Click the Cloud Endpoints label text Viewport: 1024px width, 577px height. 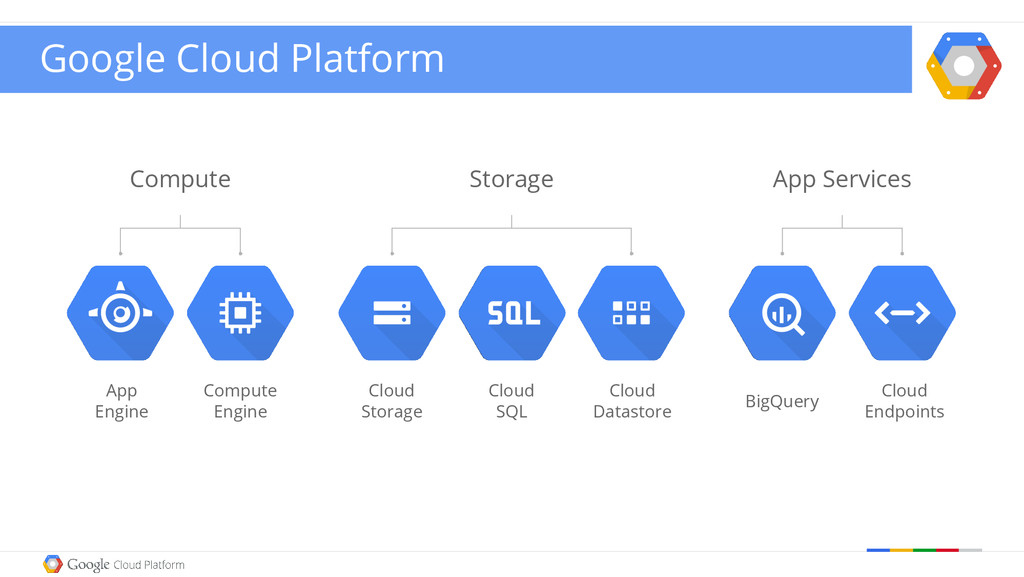(x=904, y=401)
